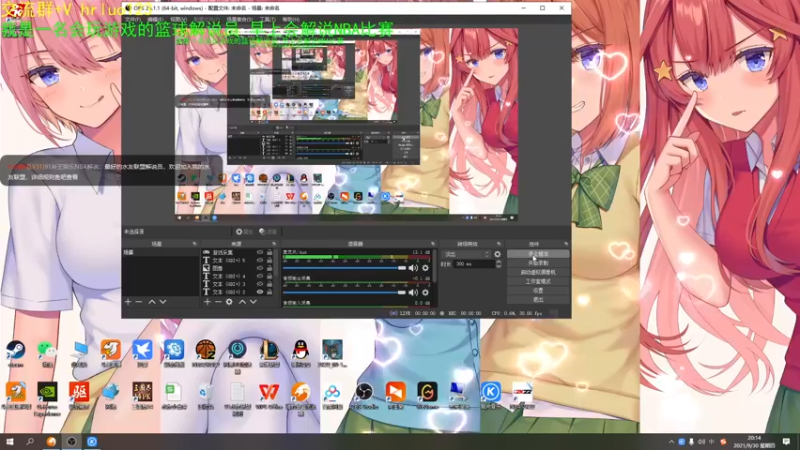Toggle the lock on the 图像 source
Viewport: 800px width, 450px height.
point(269,268)
